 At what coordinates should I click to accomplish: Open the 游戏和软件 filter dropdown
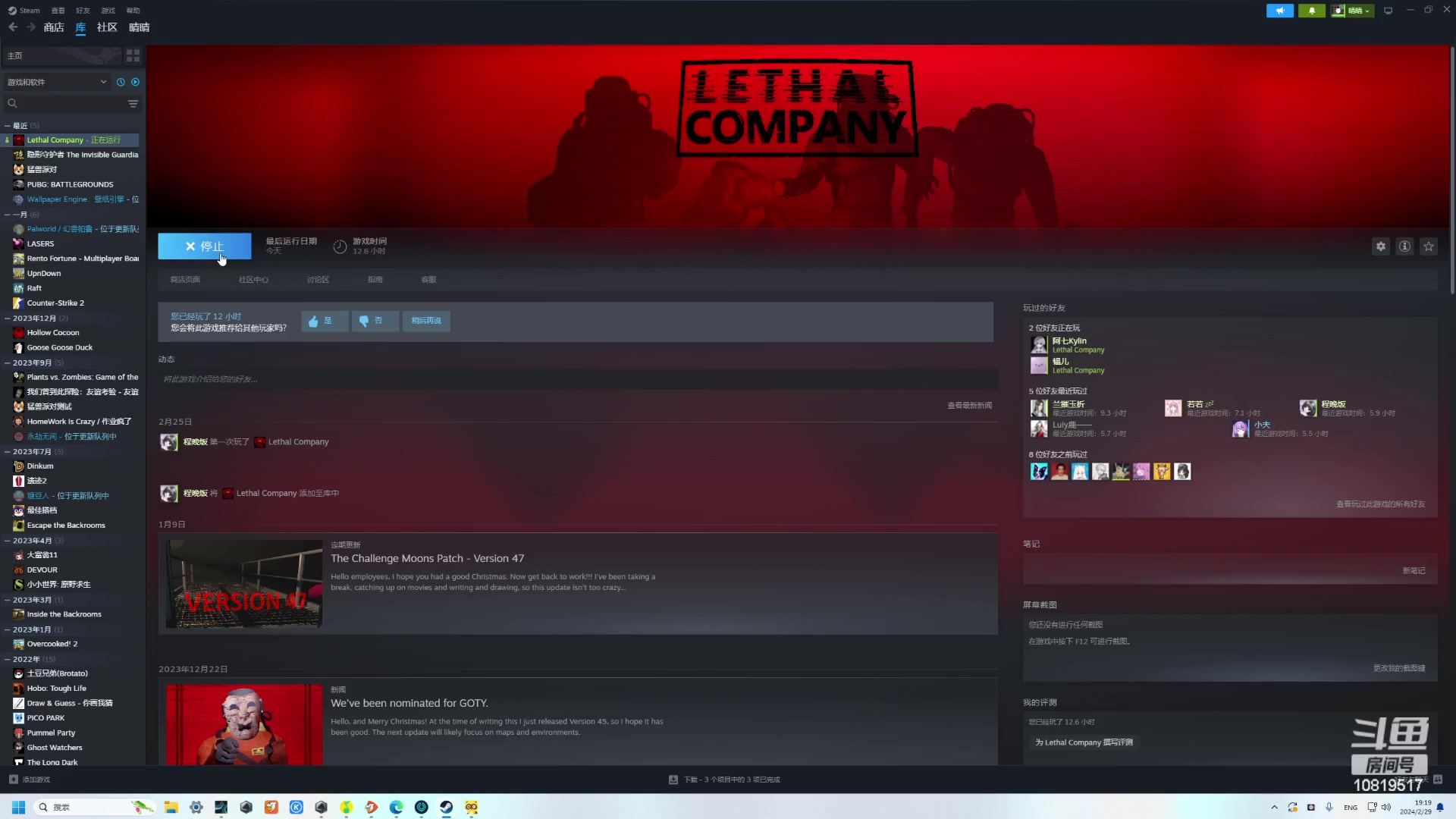coord(57,82)
